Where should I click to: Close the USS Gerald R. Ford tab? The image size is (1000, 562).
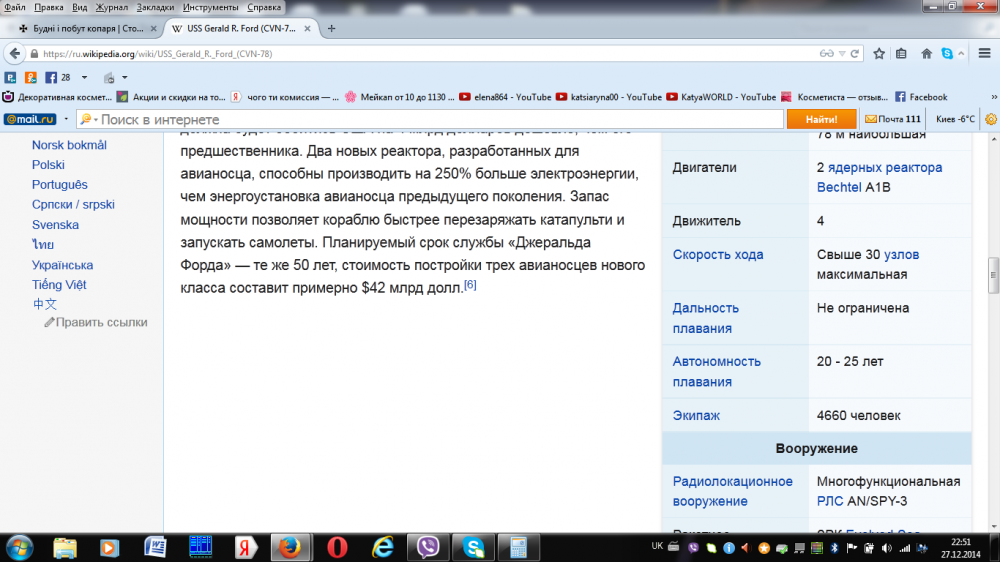pos(307,29)
